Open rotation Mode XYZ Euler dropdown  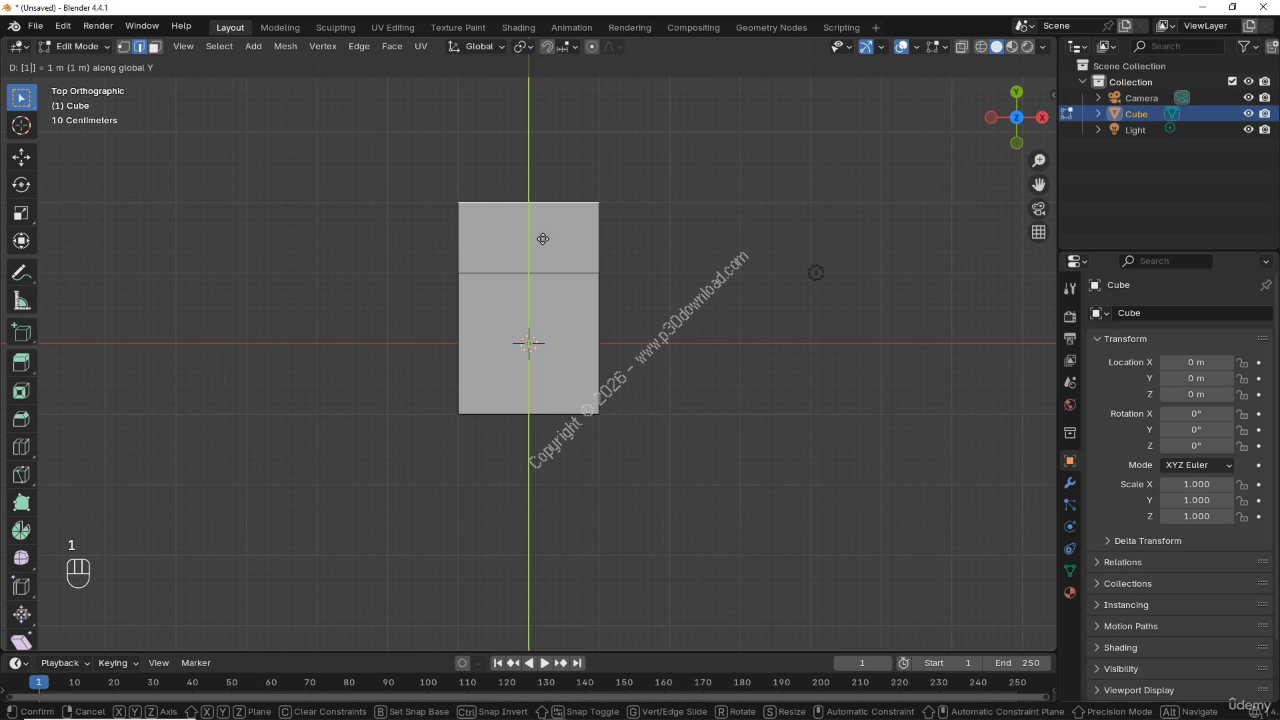[1197, 465]
